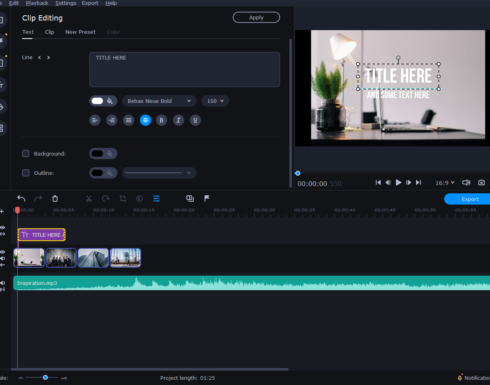The height and width of the screenshot is (385, 490).
Task: Open the 16:9 aspect ratio dropdown
Action: [445, 183]
